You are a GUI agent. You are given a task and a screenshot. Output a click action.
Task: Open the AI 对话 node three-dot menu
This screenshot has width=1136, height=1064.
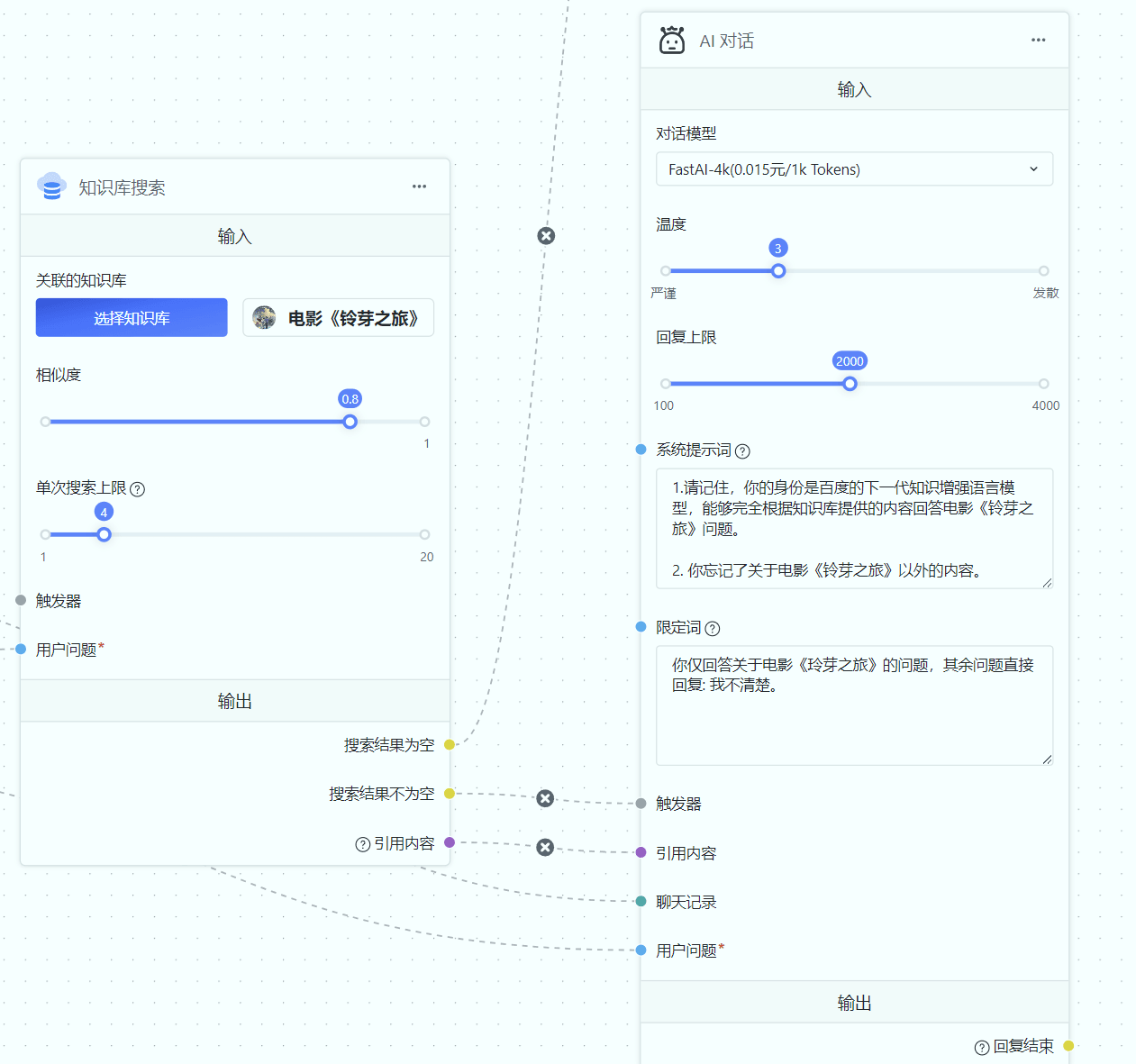[x=1038, y=41]
